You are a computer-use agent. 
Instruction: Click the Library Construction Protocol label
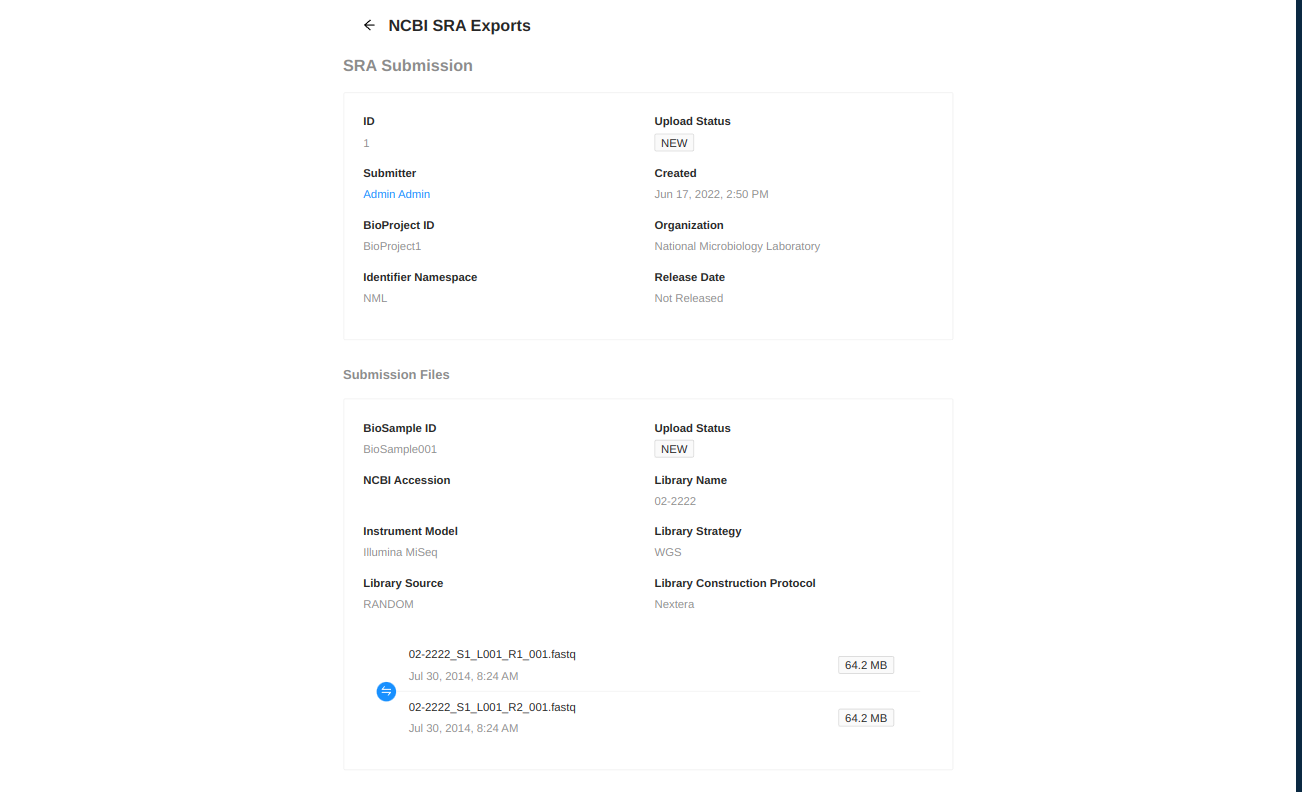pyautogui.click(x=735, y=583)
